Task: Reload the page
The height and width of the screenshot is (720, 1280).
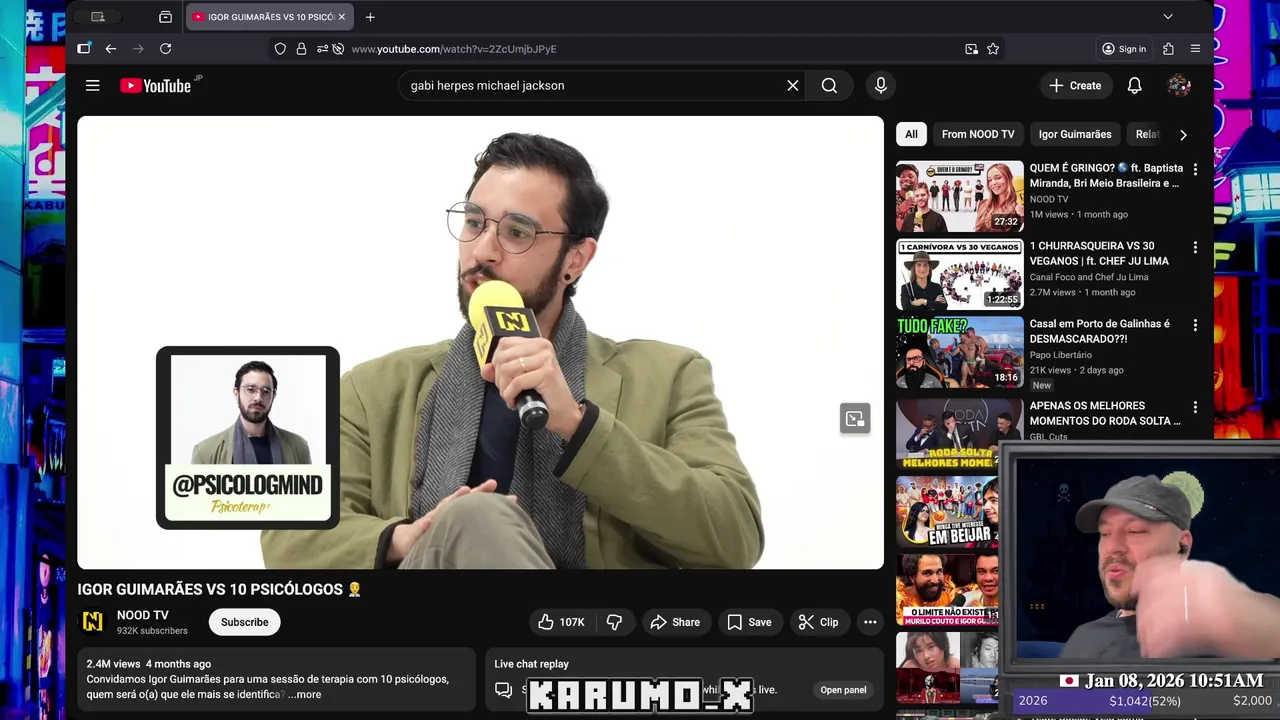Action: (165, 49)
